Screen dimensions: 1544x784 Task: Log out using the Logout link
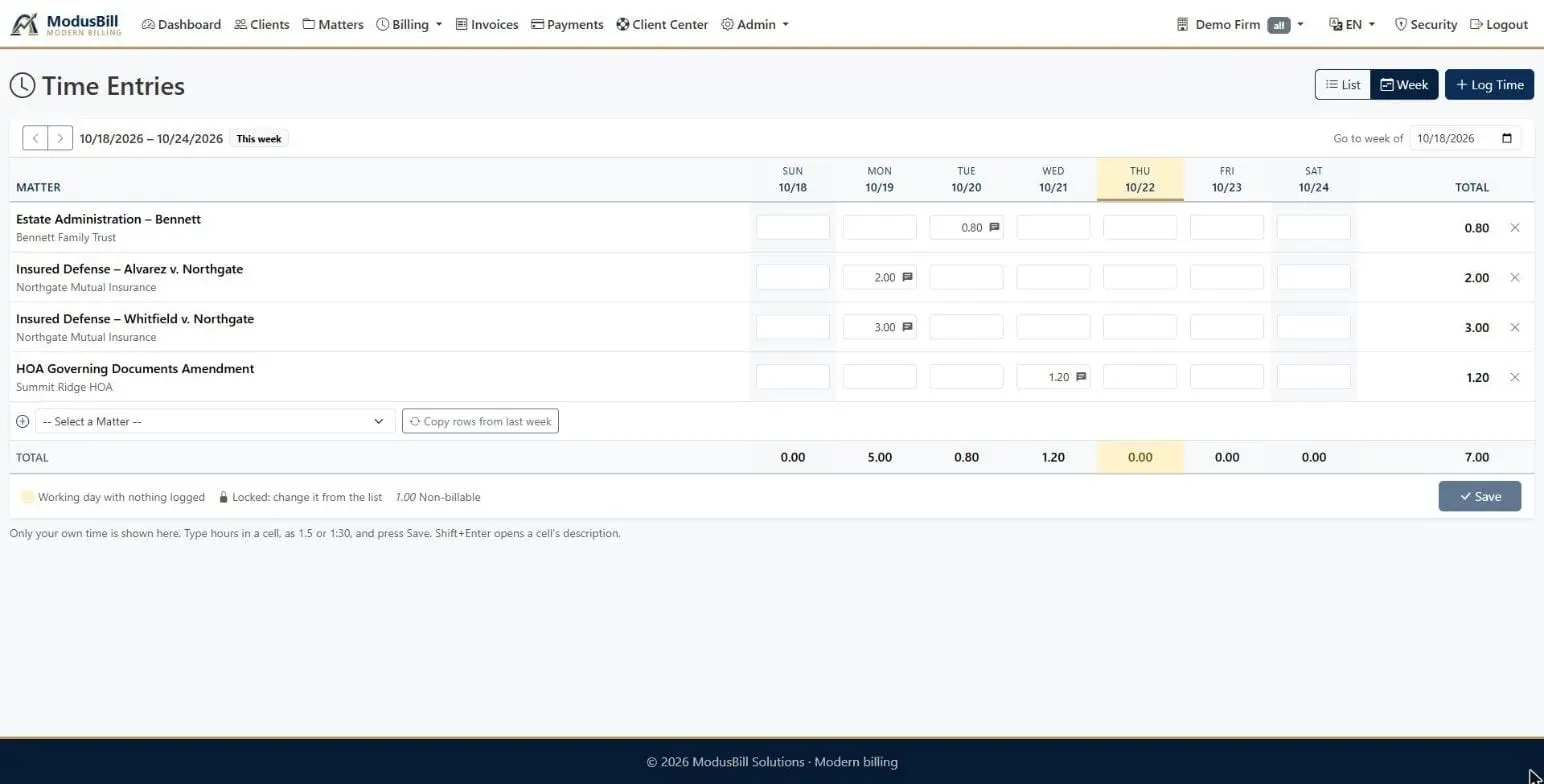1499,24
